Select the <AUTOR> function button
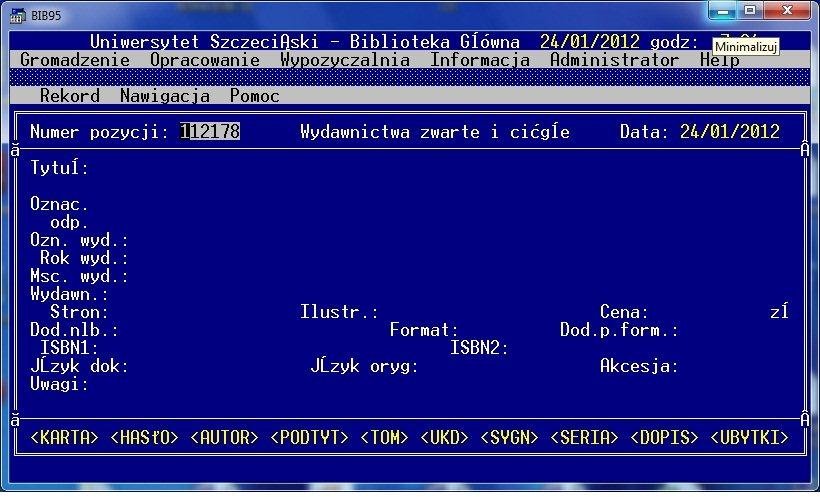 point(224,437)
